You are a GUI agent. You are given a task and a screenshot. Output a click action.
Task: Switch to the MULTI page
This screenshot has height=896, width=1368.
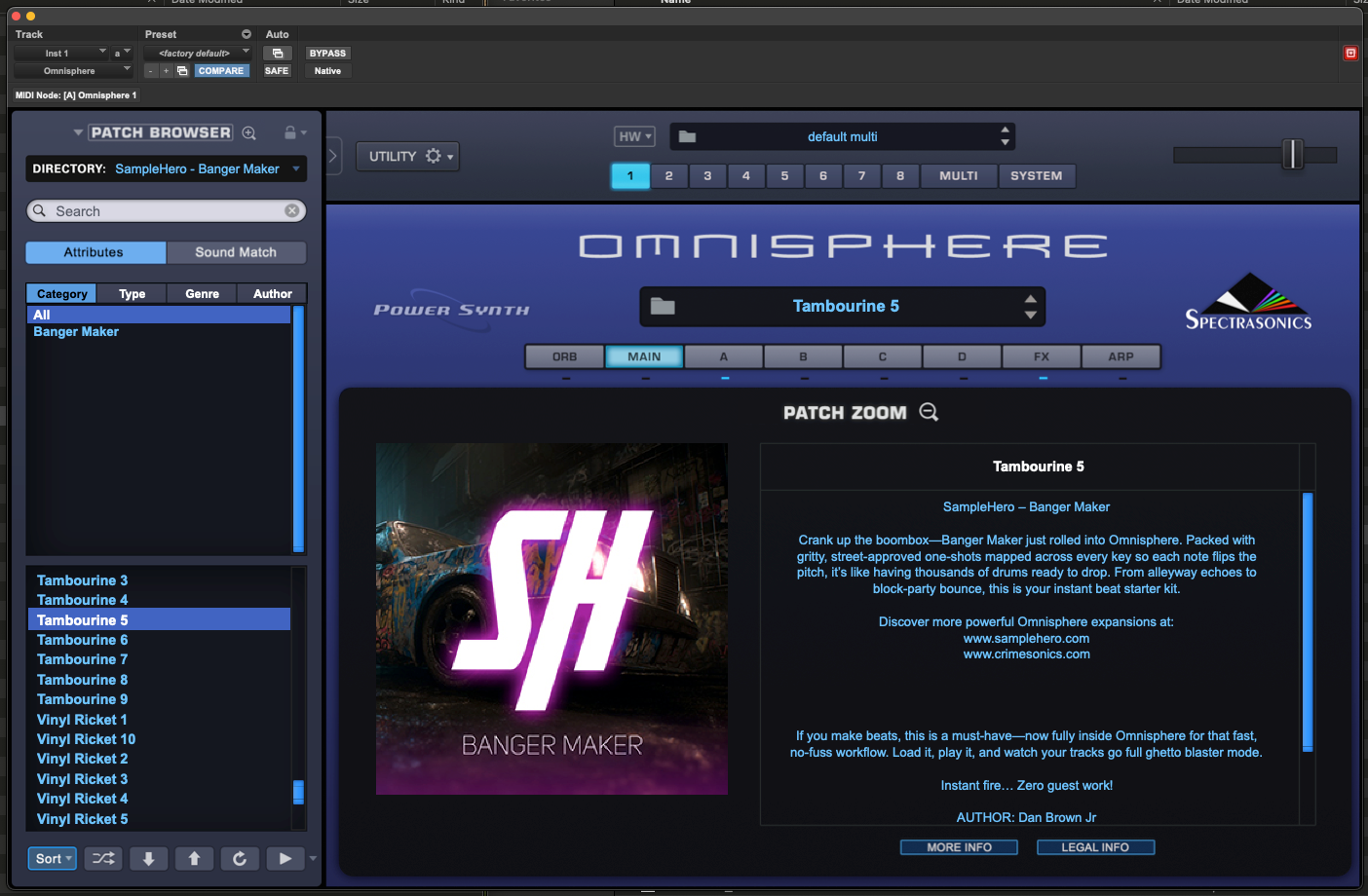959,176
